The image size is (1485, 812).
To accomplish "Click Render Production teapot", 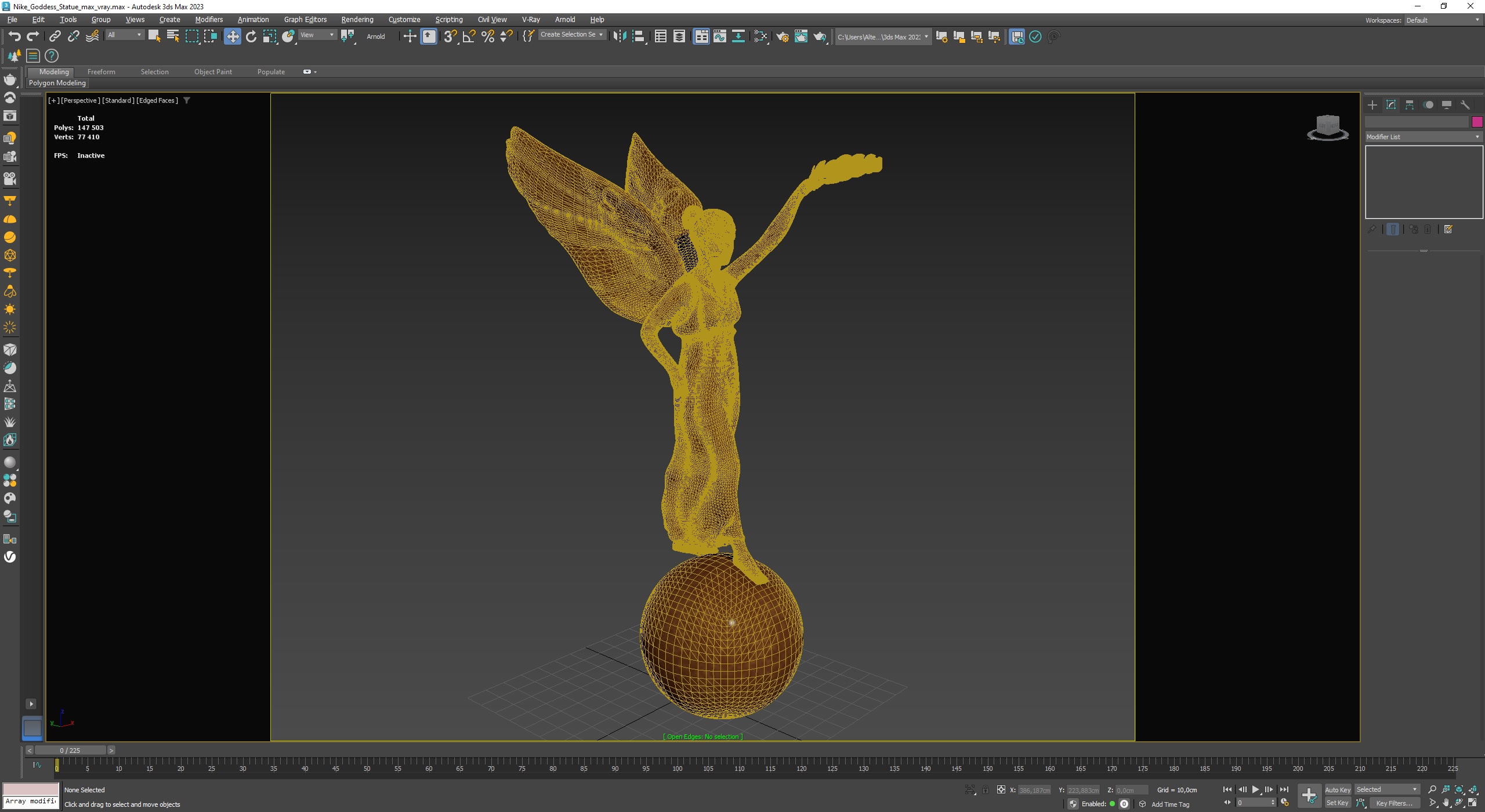I will click(819, 37).
